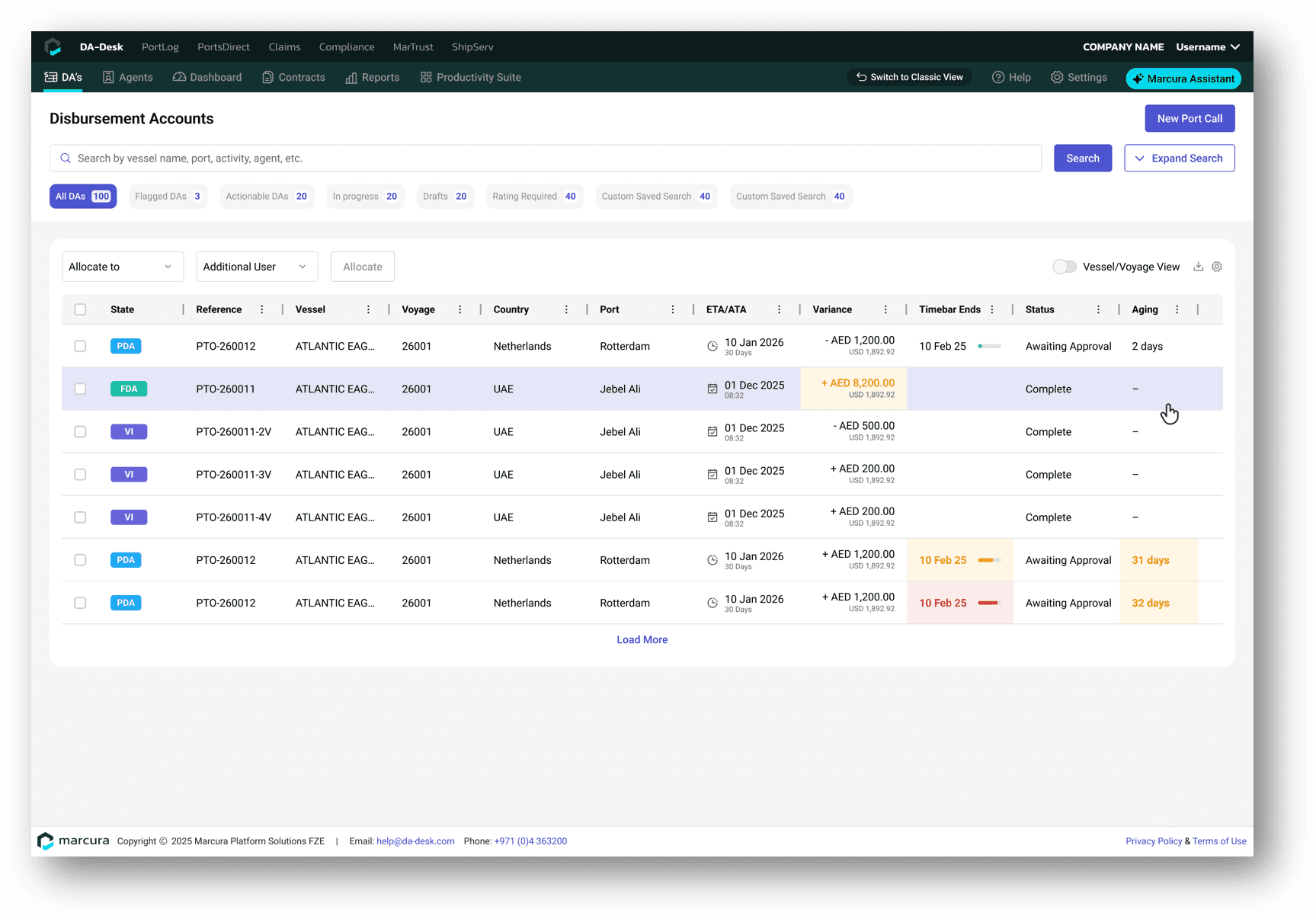Tick the select-all header checkbox
This screenshot has width=1316, height=919.
pos(80,309)
